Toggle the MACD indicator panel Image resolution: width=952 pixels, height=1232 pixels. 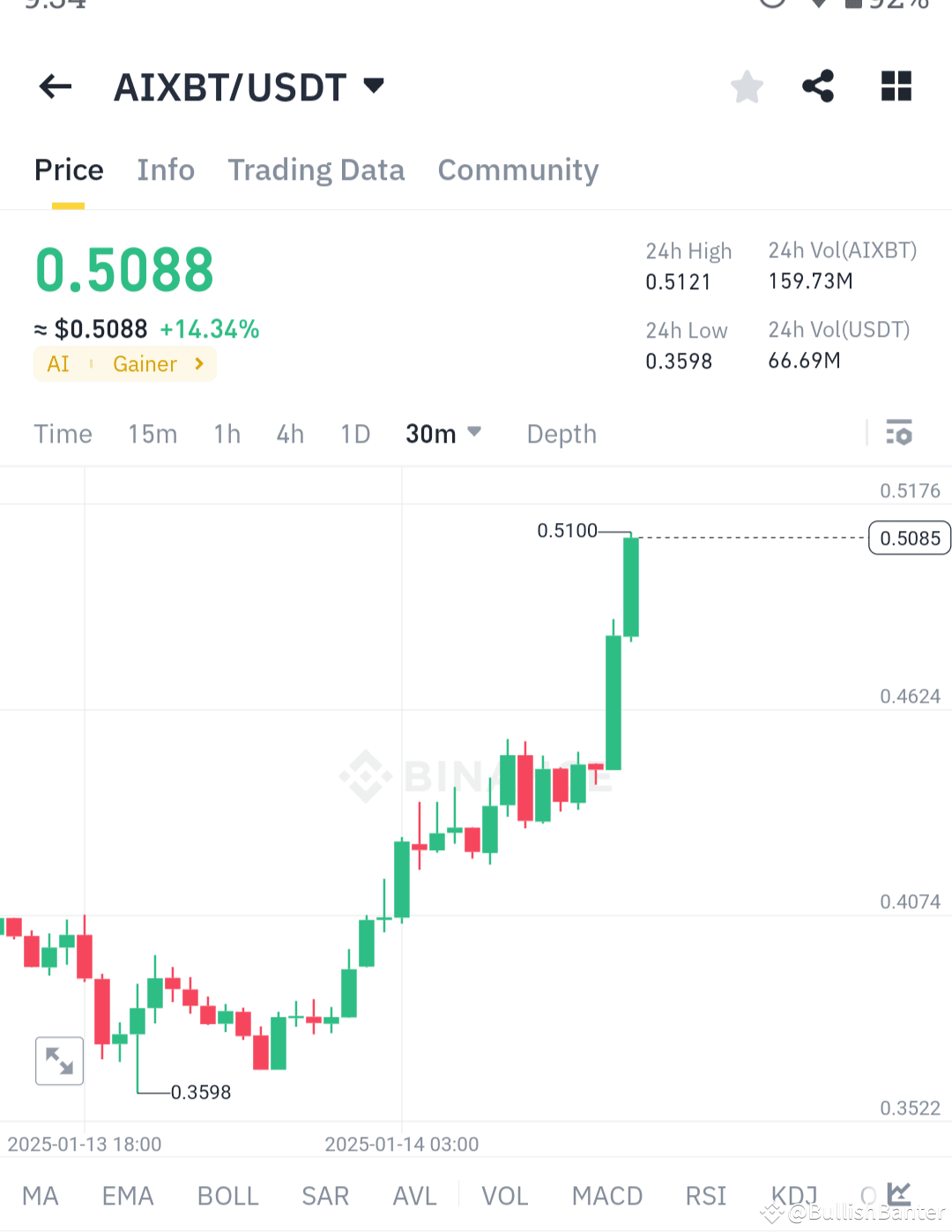click(x=607, y=1196)
